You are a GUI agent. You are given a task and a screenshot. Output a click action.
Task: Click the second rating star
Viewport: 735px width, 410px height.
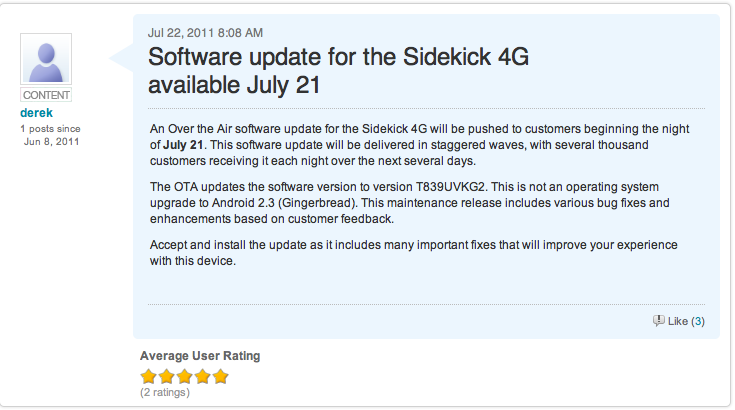click(167, 377)
